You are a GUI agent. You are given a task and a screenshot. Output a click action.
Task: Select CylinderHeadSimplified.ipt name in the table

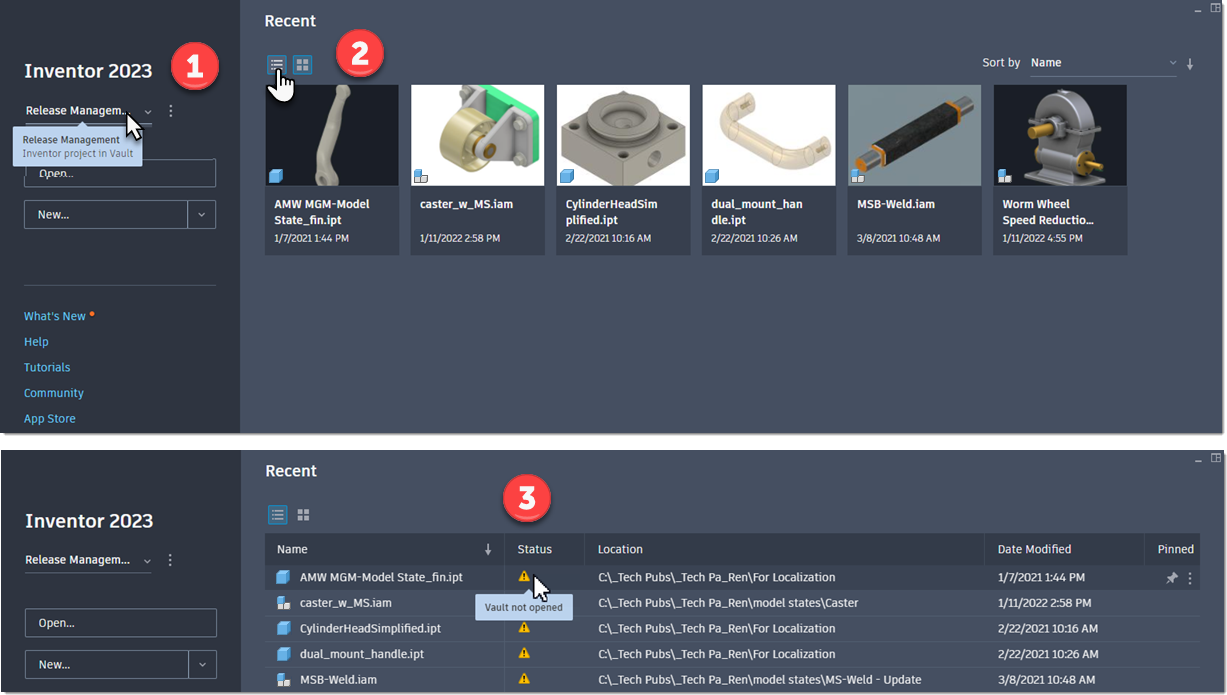370,629
